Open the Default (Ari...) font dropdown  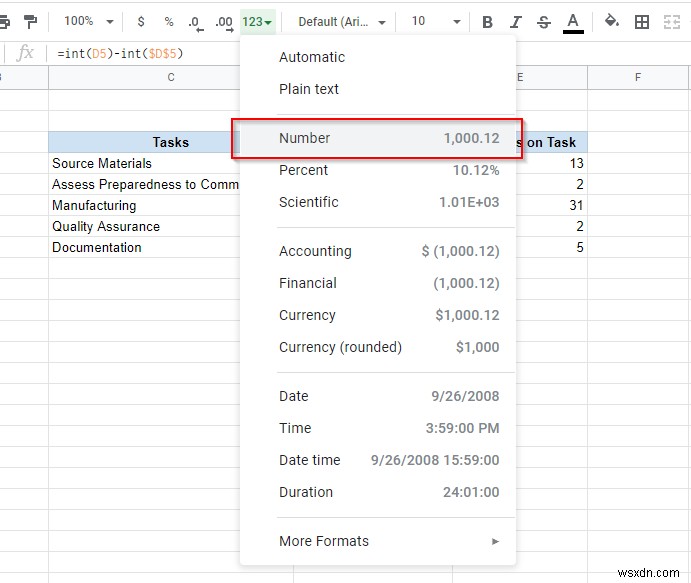coord(342,22)
